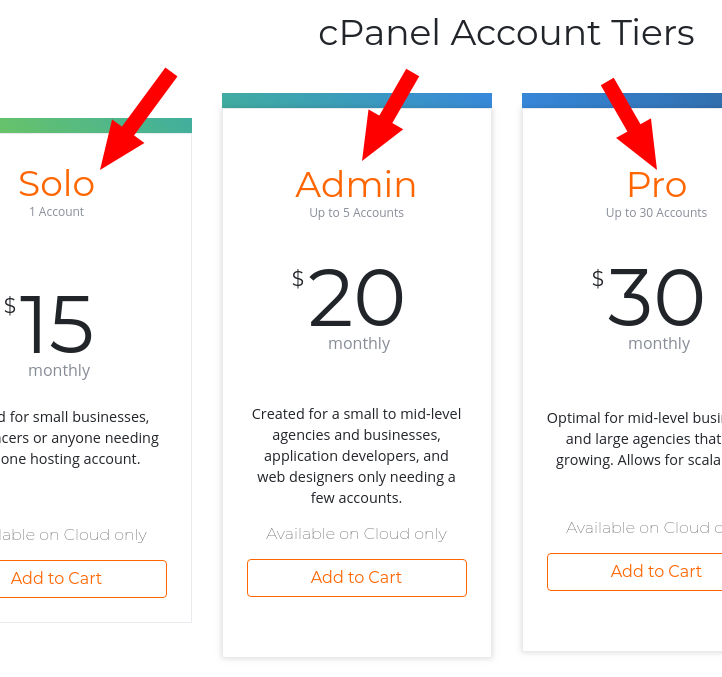The image size is (722, 677).
Task: Click the cPanel Account Tiers heading
Action: click(506, 33)
